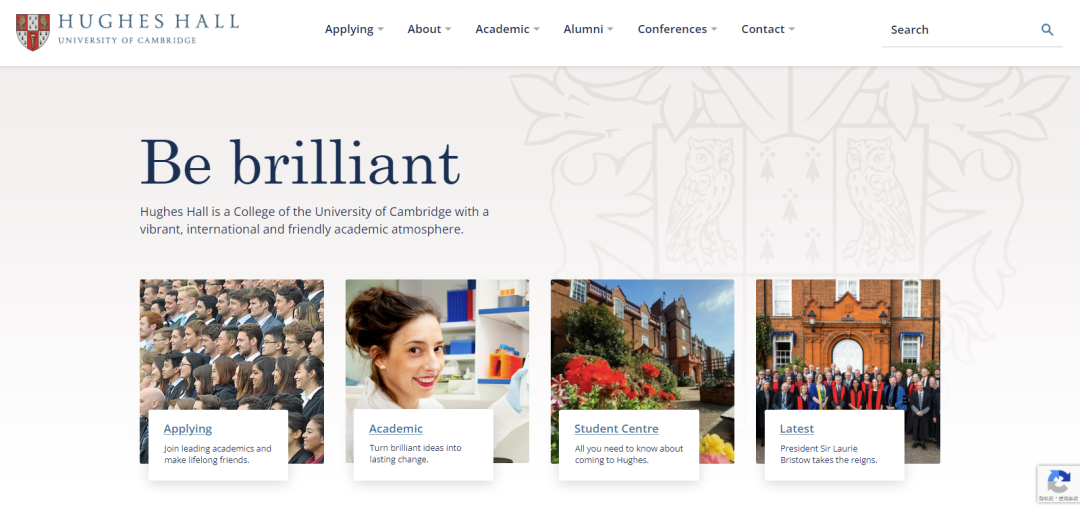Follow the Academic card link
The width and height of the screenshot is (1080, 511).
(396, 429)
